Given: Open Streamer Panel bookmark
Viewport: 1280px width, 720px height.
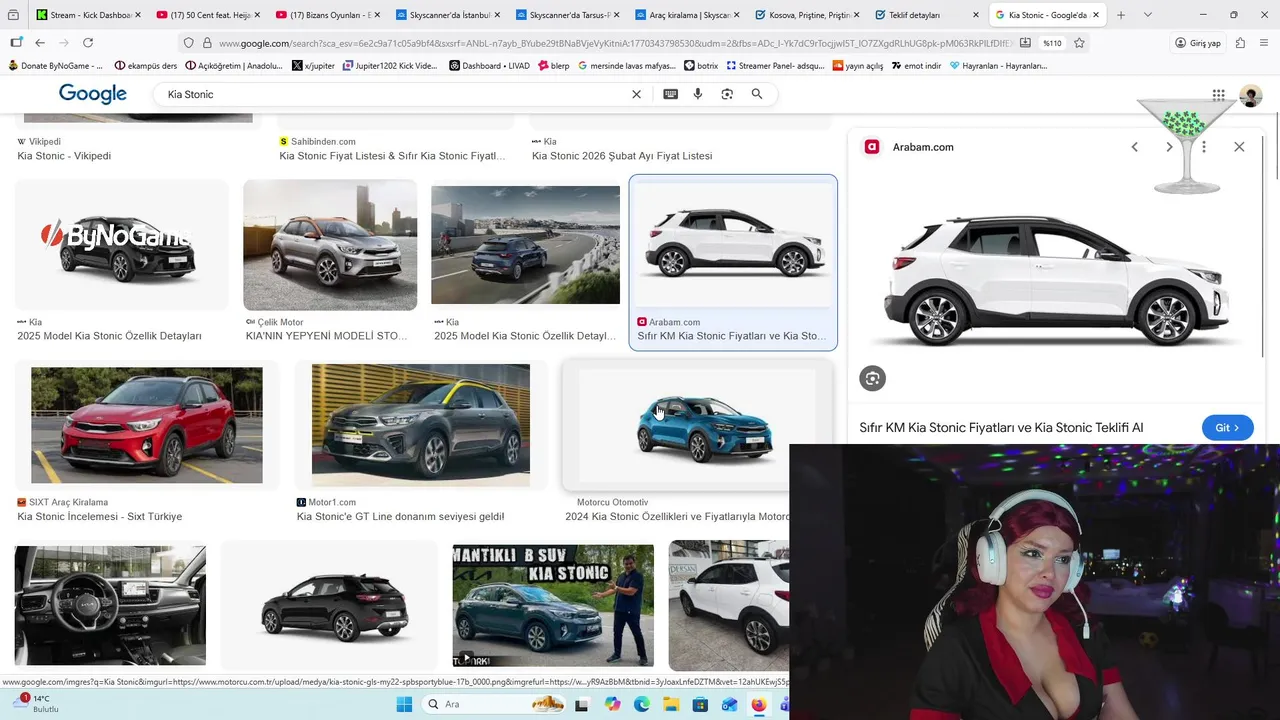Looking at the screenshot, I should tap(775, 66).
